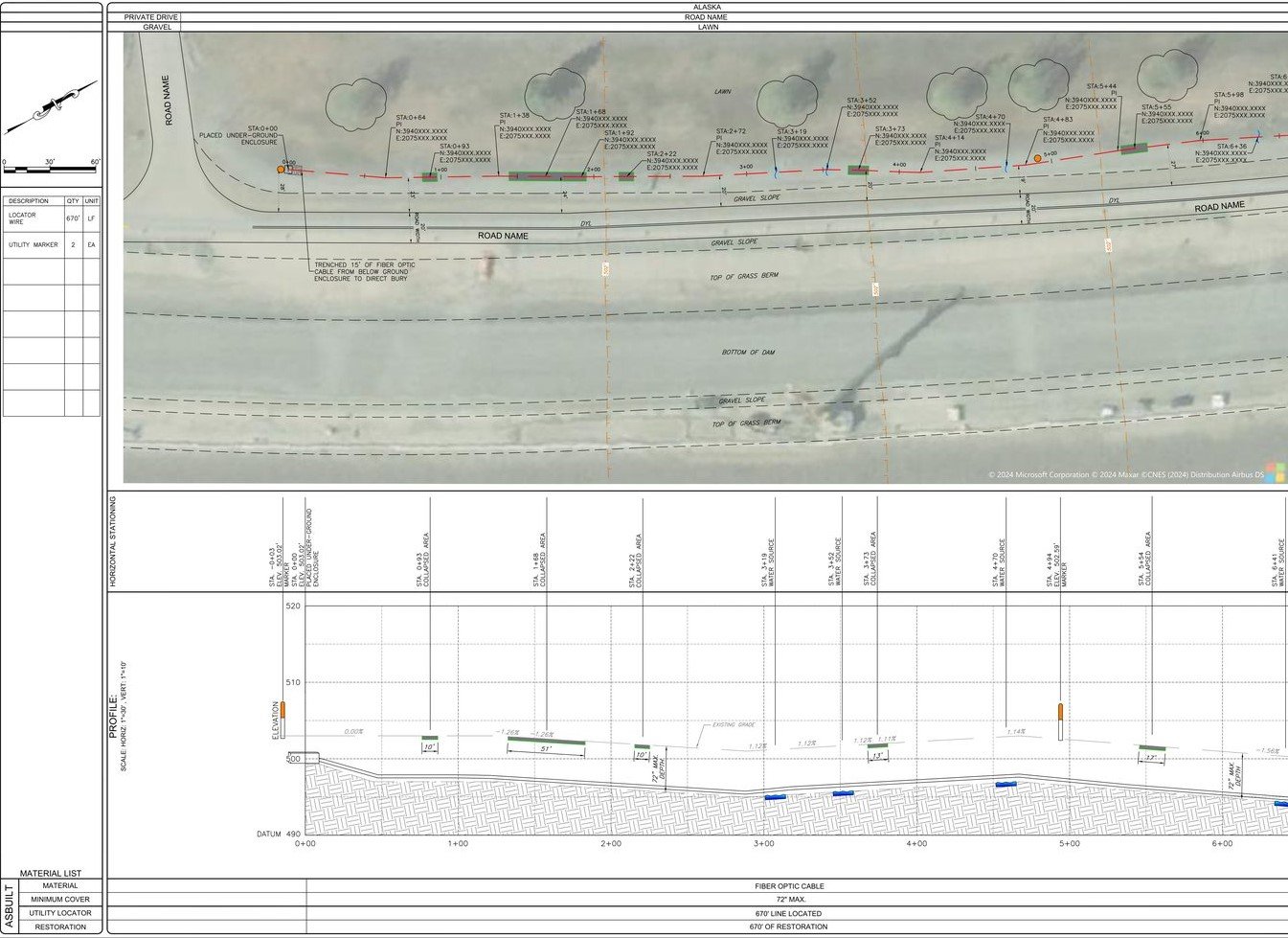Select the MATERIAL LIST heading

tap(51, 874)
